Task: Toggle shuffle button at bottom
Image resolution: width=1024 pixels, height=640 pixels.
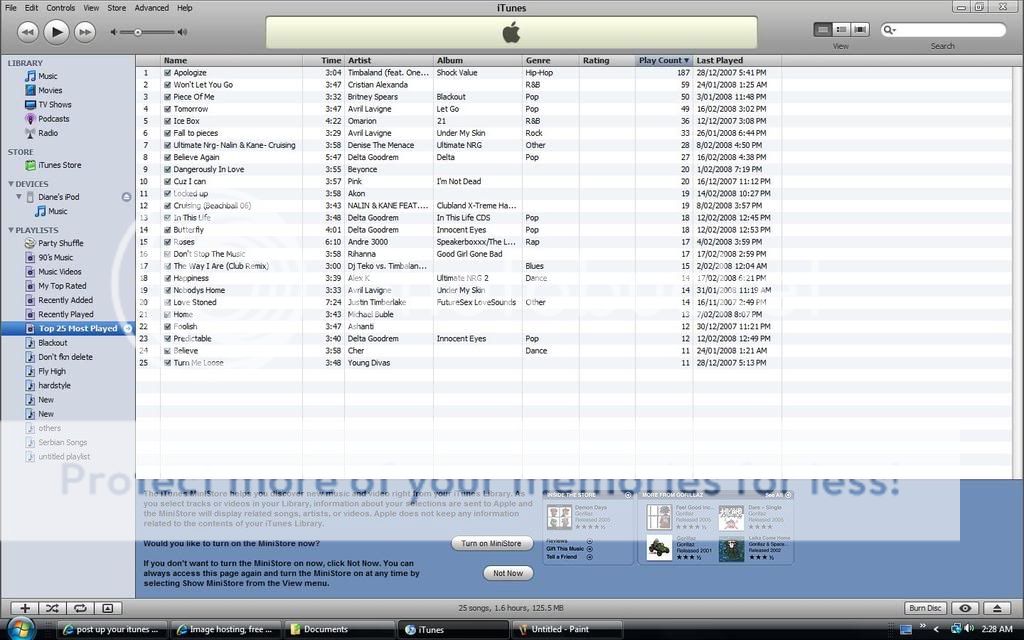Action: 52,608
